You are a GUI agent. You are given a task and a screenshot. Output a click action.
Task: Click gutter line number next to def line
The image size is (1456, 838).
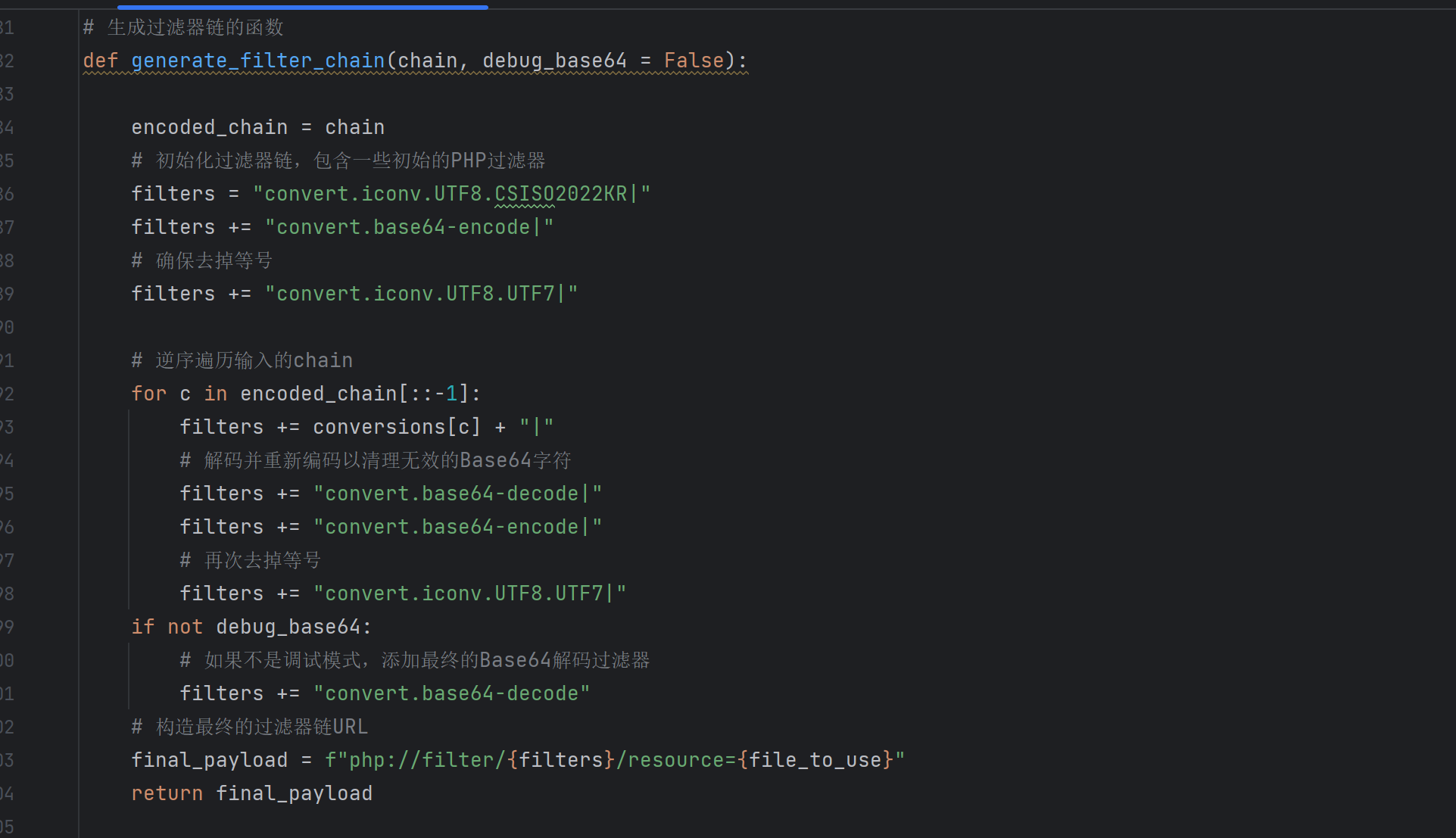click(8, 61)
